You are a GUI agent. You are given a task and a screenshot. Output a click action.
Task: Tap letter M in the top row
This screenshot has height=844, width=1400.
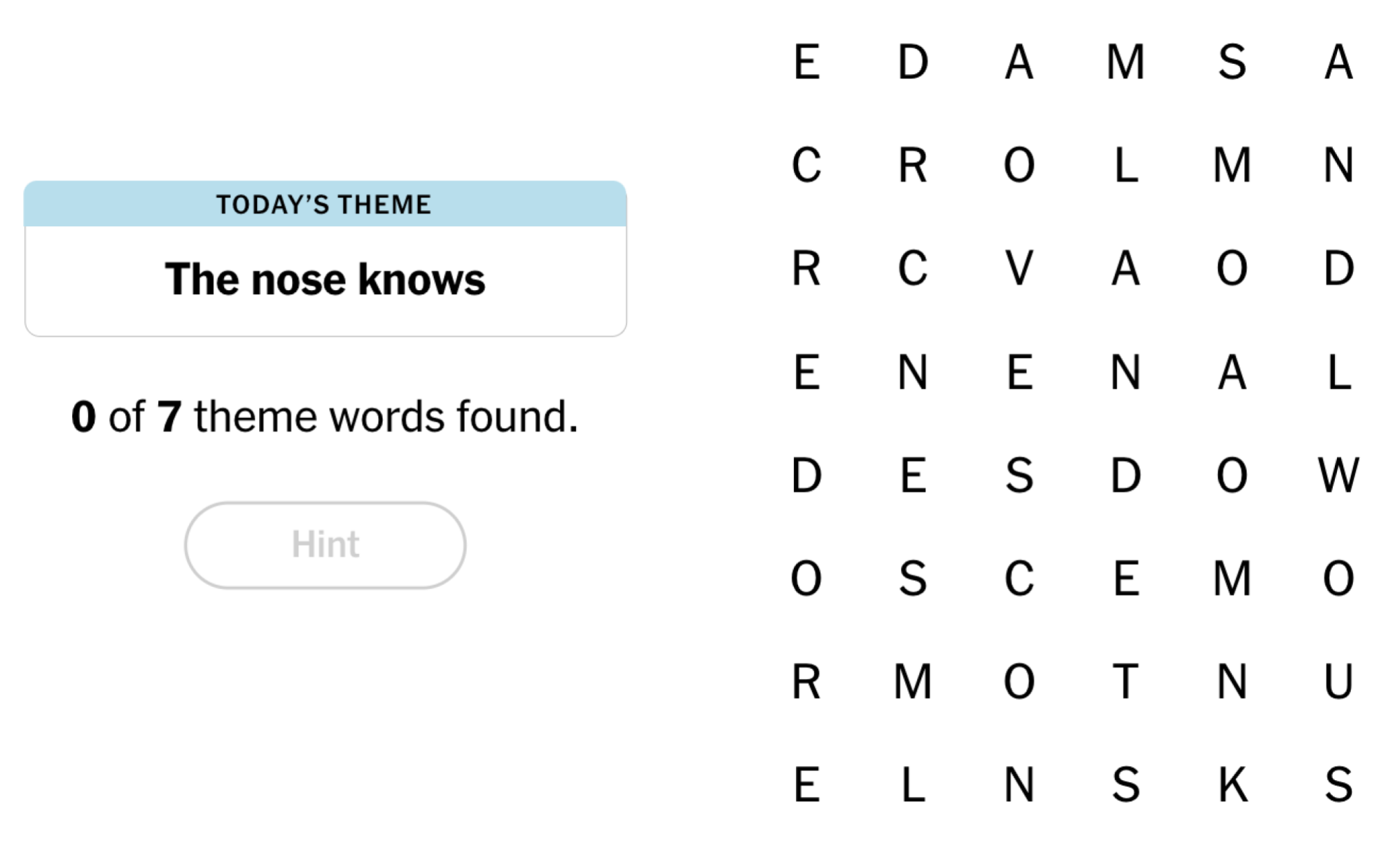coord(1126,62)
